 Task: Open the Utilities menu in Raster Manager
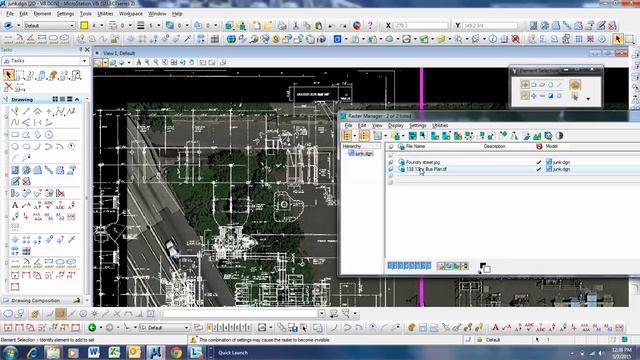(x=440, y=125)
